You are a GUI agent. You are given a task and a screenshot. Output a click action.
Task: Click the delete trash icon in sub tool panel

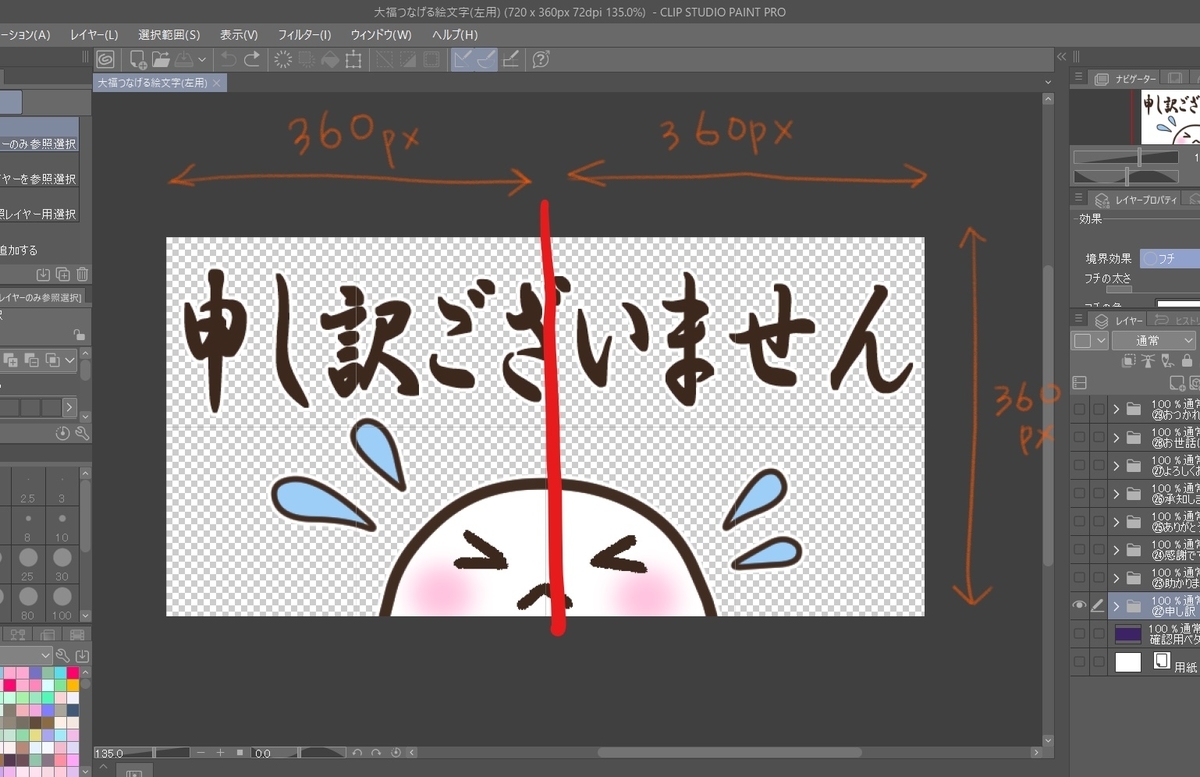[x=82, y=274]
